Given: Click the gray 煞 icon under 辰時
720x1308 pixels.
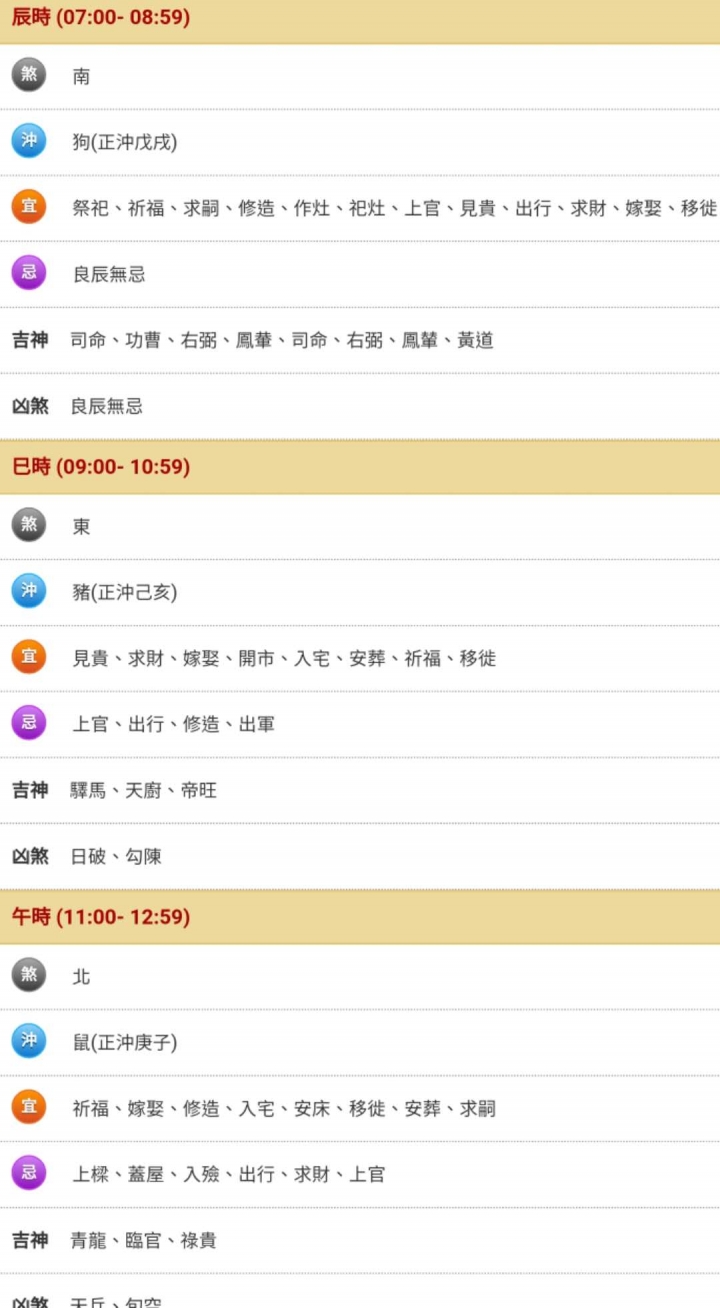Looking at the screenshot, I should (x=29, y=75).
